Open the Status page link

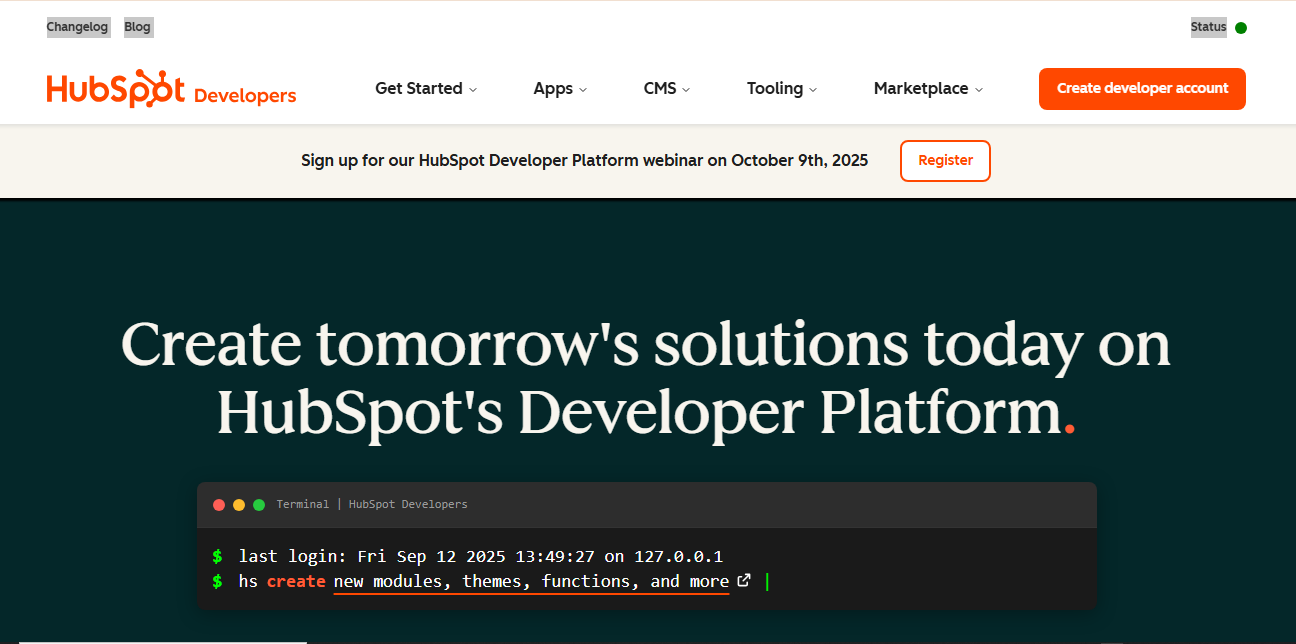pos(1208,27)
